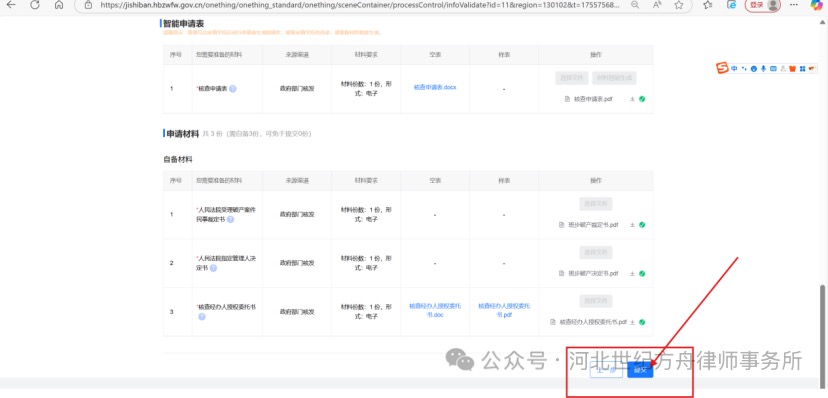Open the browser home page icon

click(59, 5)
